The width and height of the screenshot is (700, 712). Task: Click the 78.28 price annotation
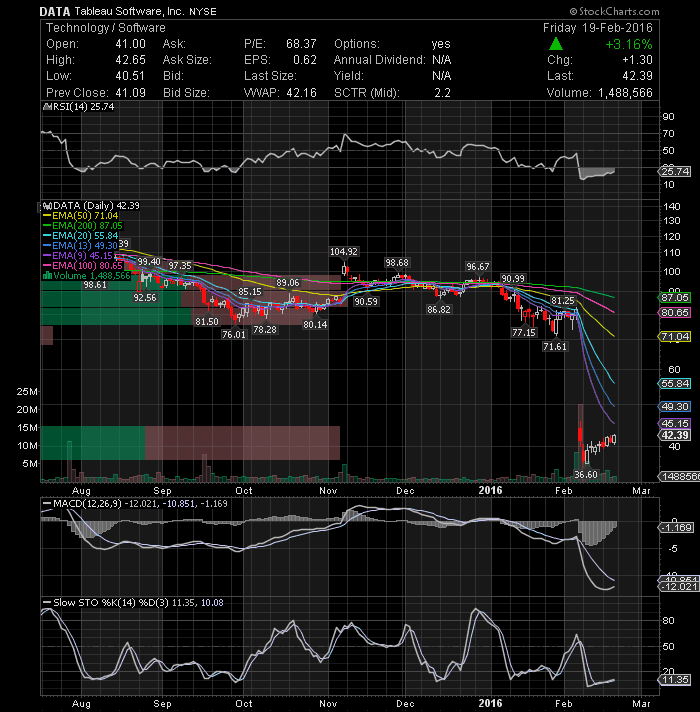point(265,329)
